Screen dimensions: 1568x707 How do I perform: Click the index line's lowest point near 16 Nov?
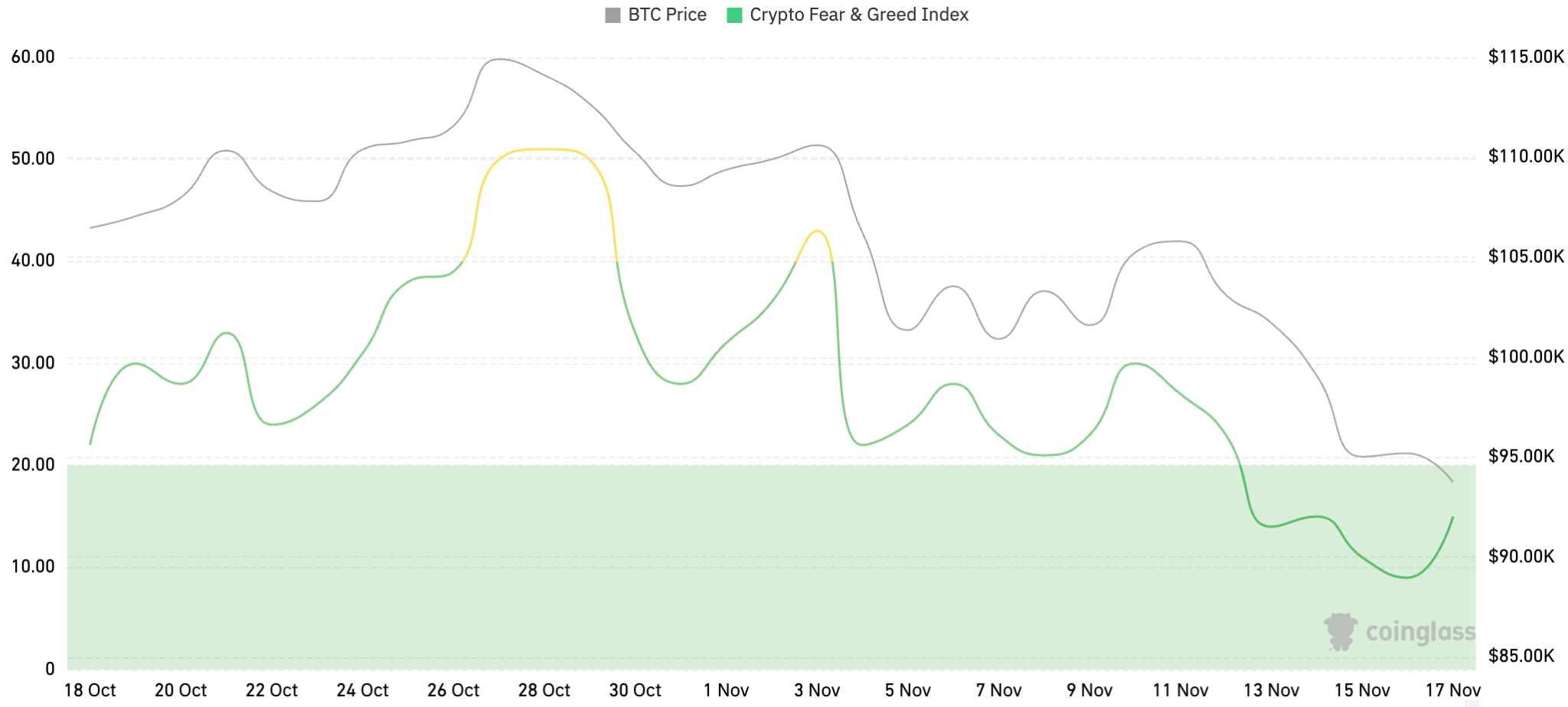[x=1406, y=578]
